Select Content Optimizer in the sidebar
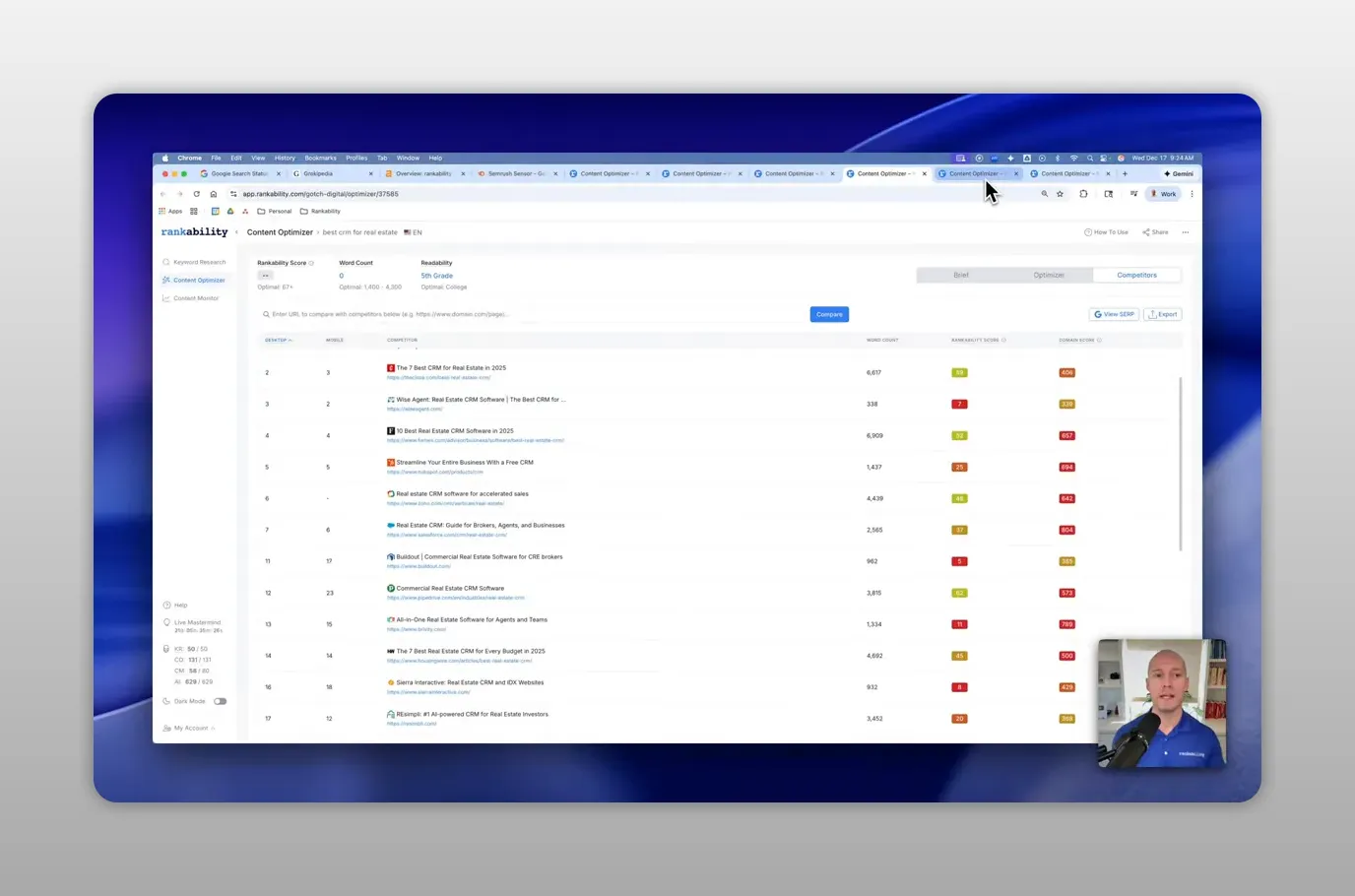 [x=194, y=281]
